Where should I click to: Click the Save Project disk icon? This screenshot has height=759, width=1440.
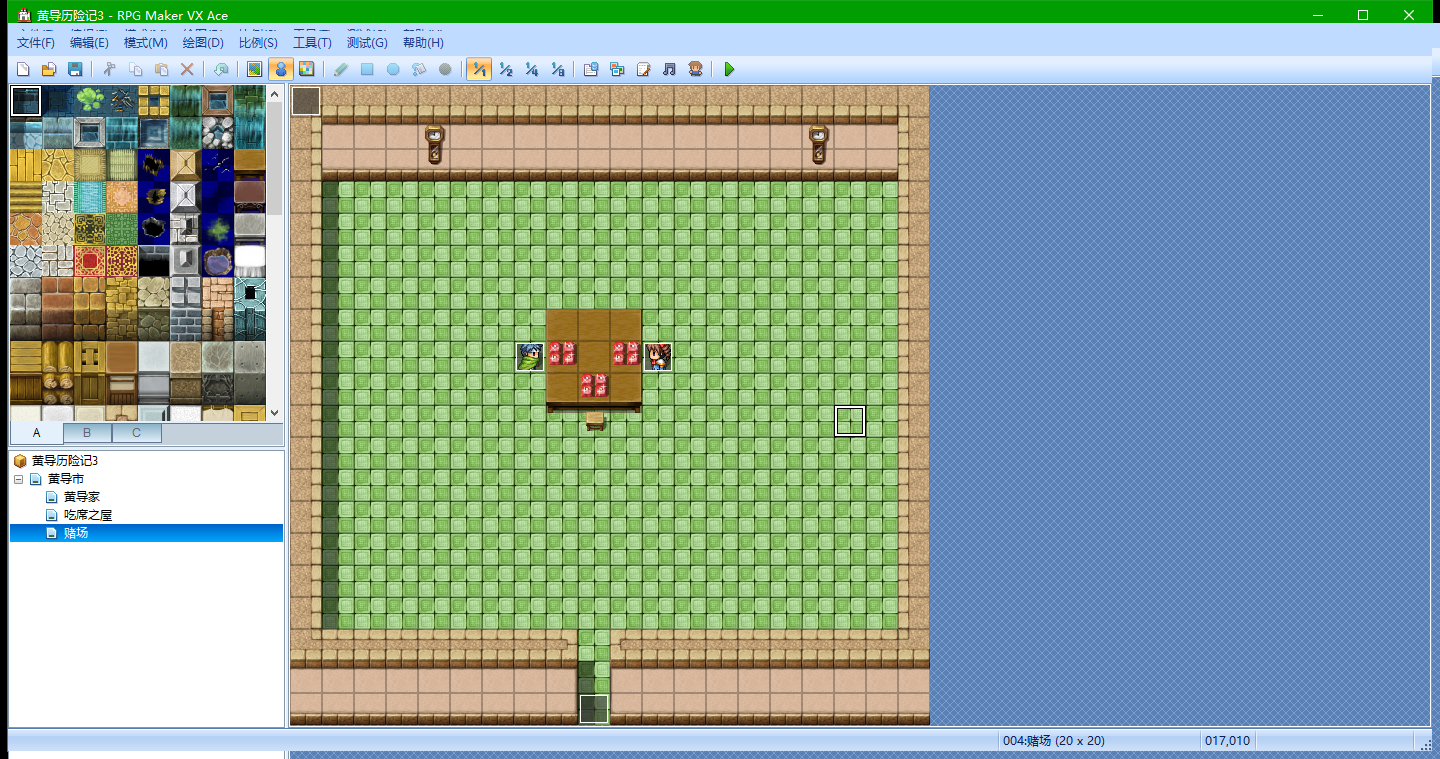pos(74,69)
